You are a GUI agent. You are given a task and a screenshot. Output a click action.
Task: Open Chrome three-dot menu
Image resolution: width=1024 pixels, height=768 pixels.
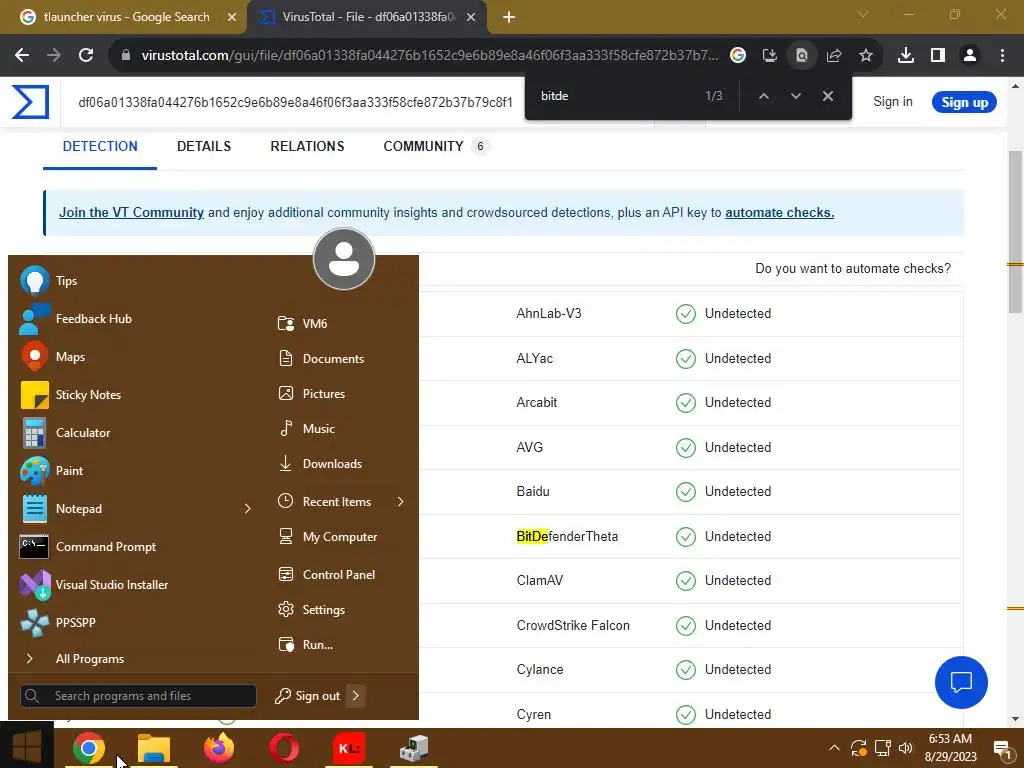point(1002,56)
